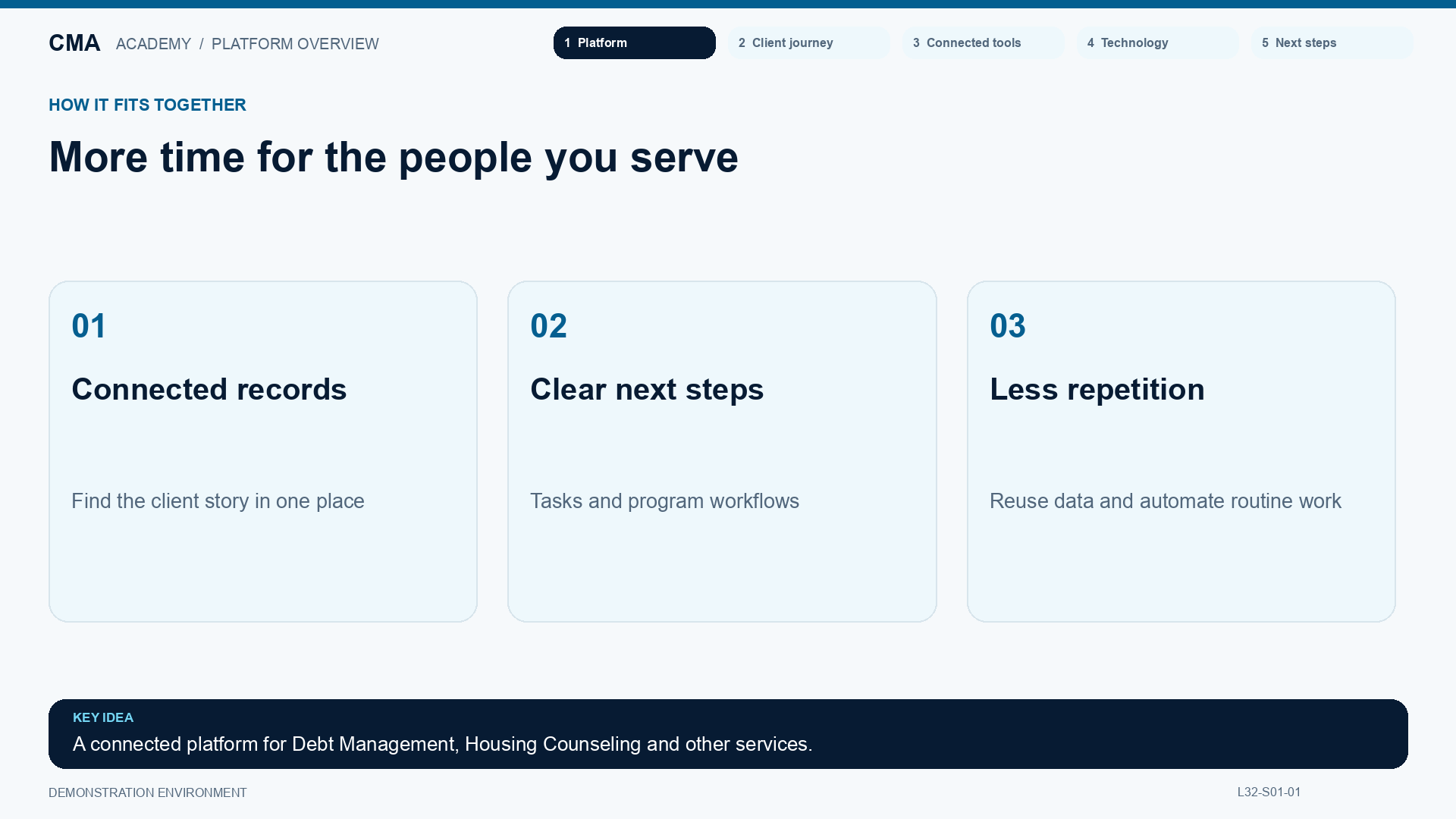Click Find the client story description
This screenshot has width=1456, height=819.
click(x=218, y=501)
